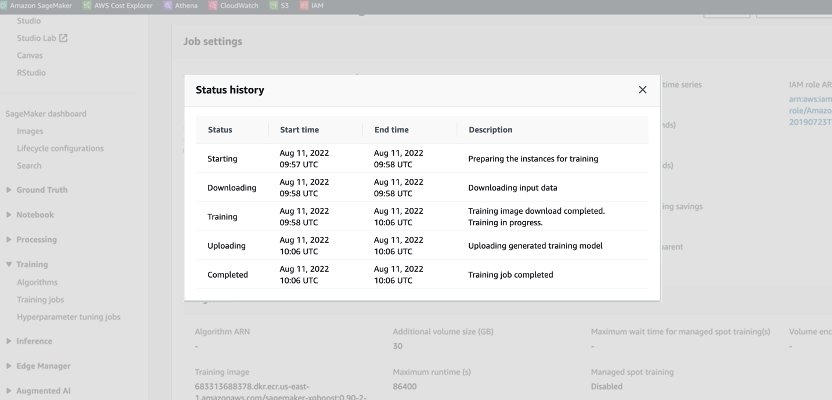Click Maximum runtime value 86400
This screenshot has width=832, height=400.
tap(404, 386)
